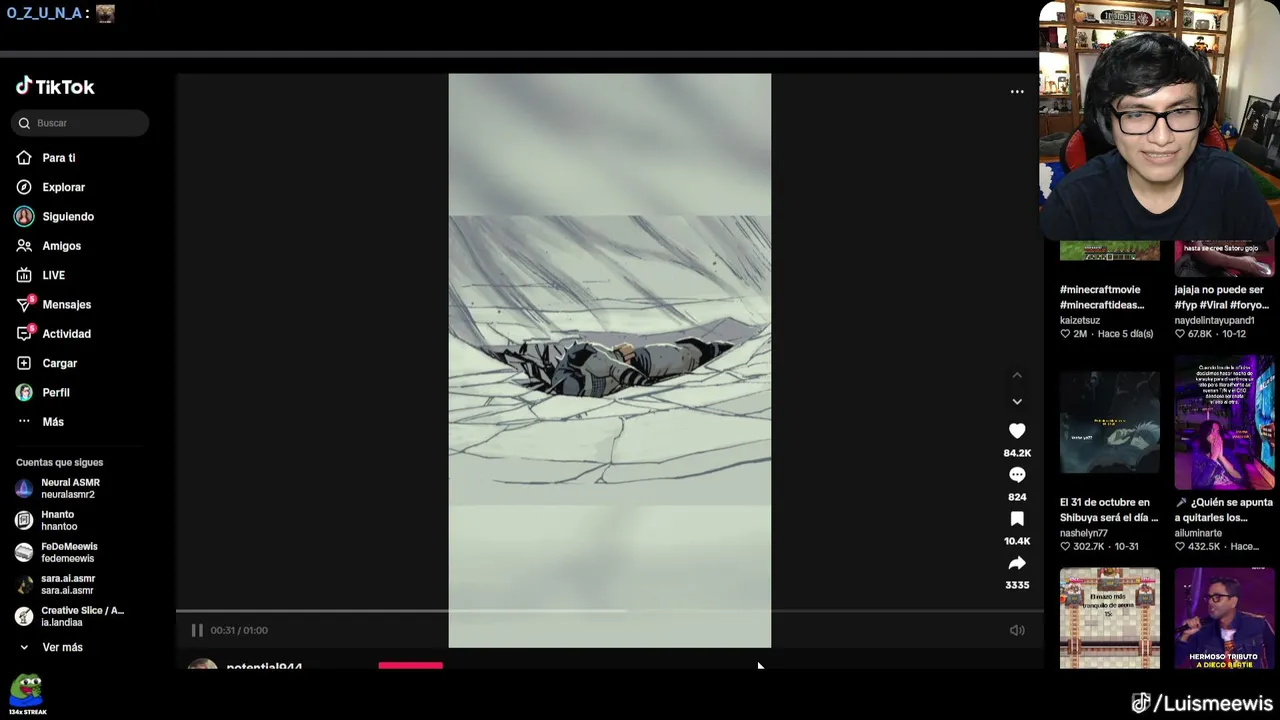Click the plus icon beside Cargar

(x=24, y=363)
